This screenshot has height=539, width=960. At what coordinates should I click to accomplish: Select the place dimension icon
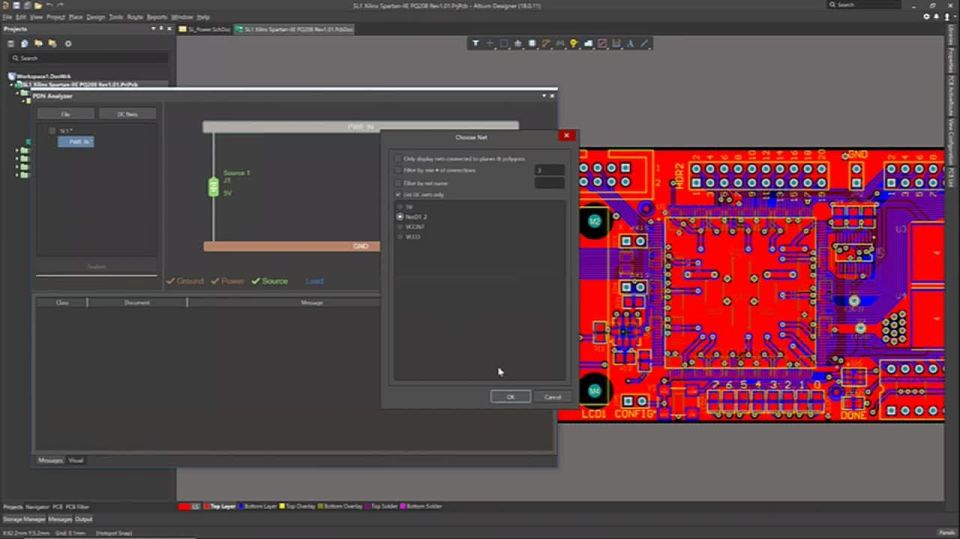click(617, 43)
